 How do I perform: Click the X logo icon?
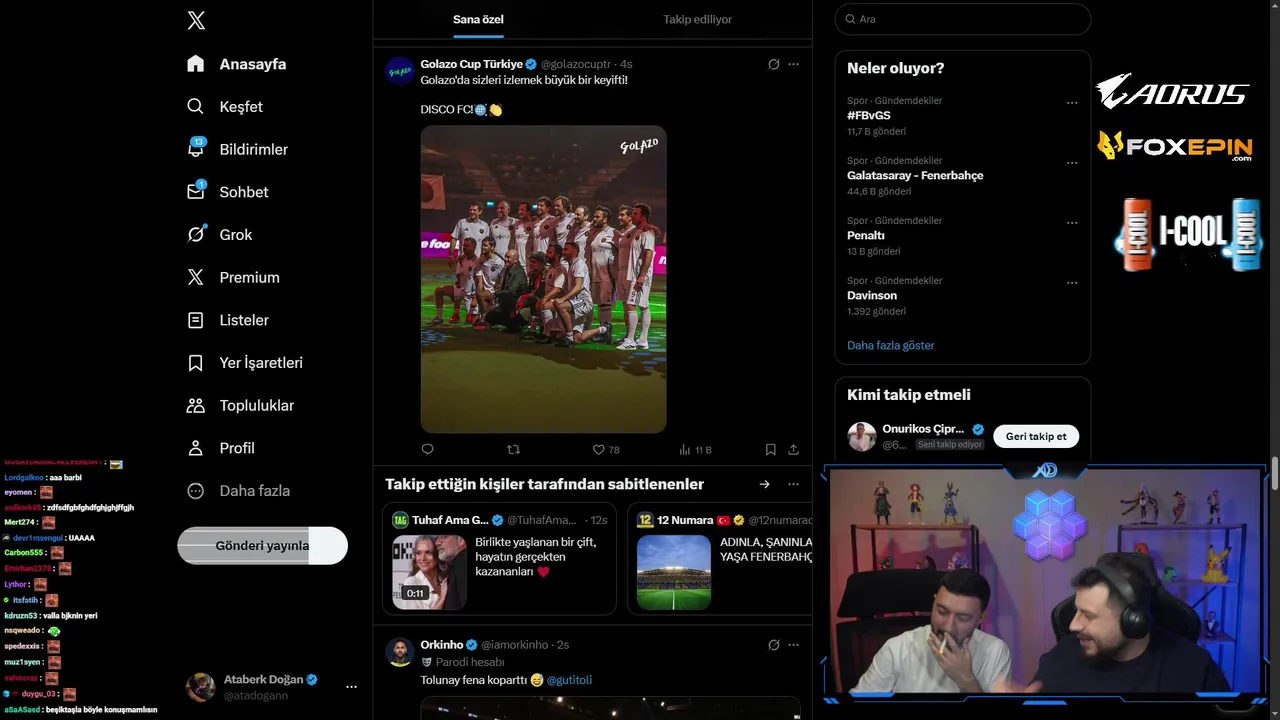coord(196,20)
